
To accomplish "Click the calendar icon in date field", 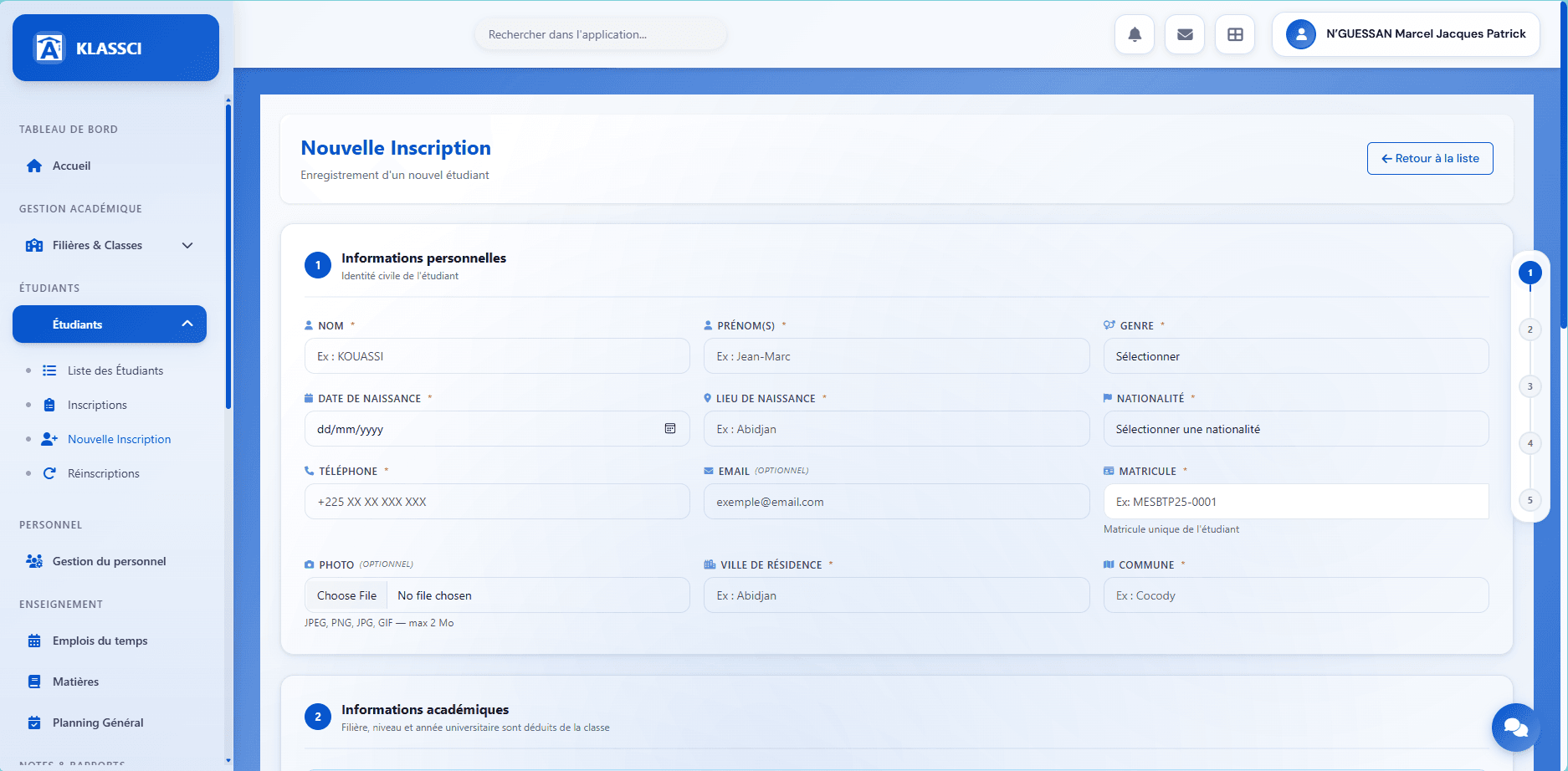I will [670, 428].
